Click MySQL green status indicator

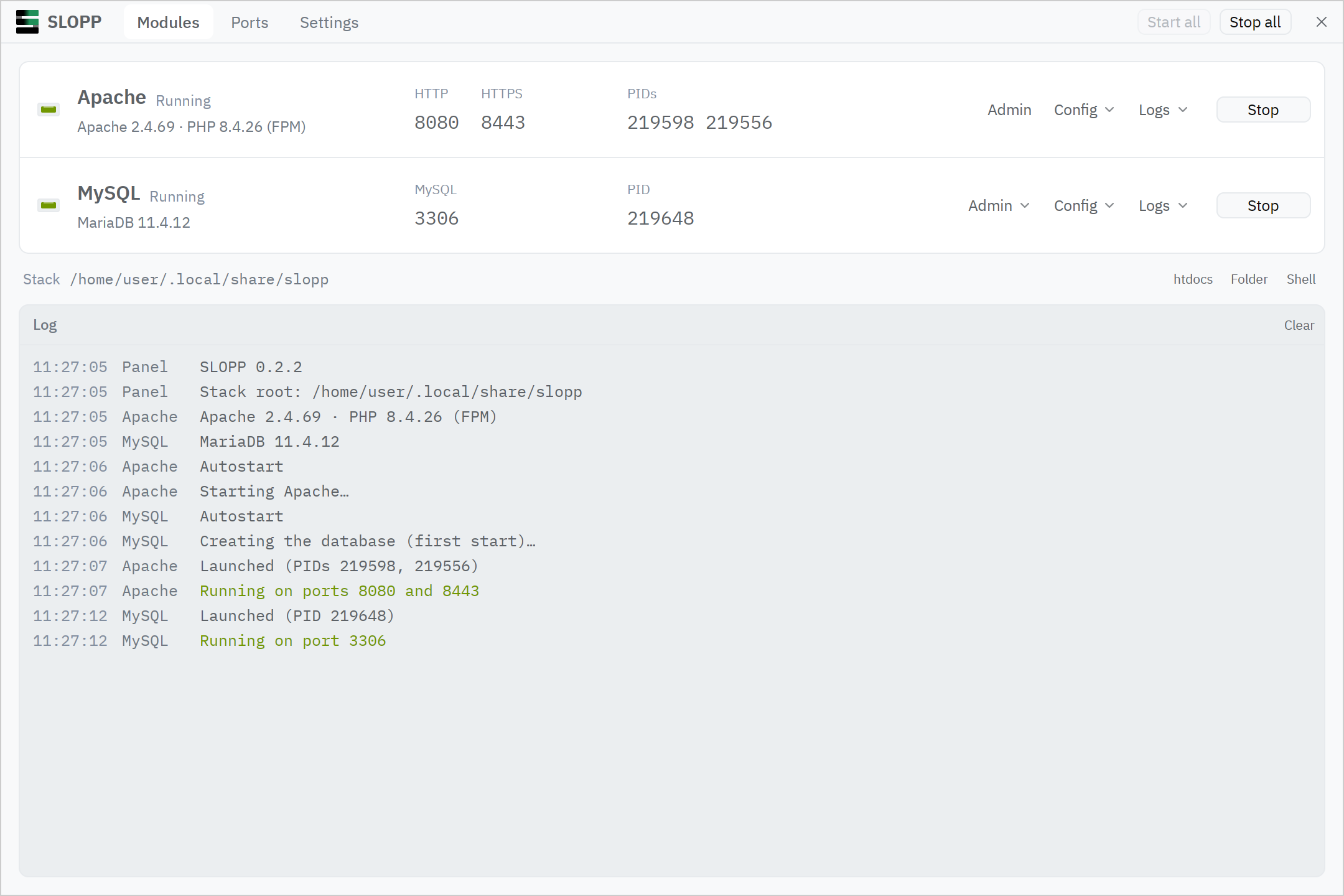point(49,205)
